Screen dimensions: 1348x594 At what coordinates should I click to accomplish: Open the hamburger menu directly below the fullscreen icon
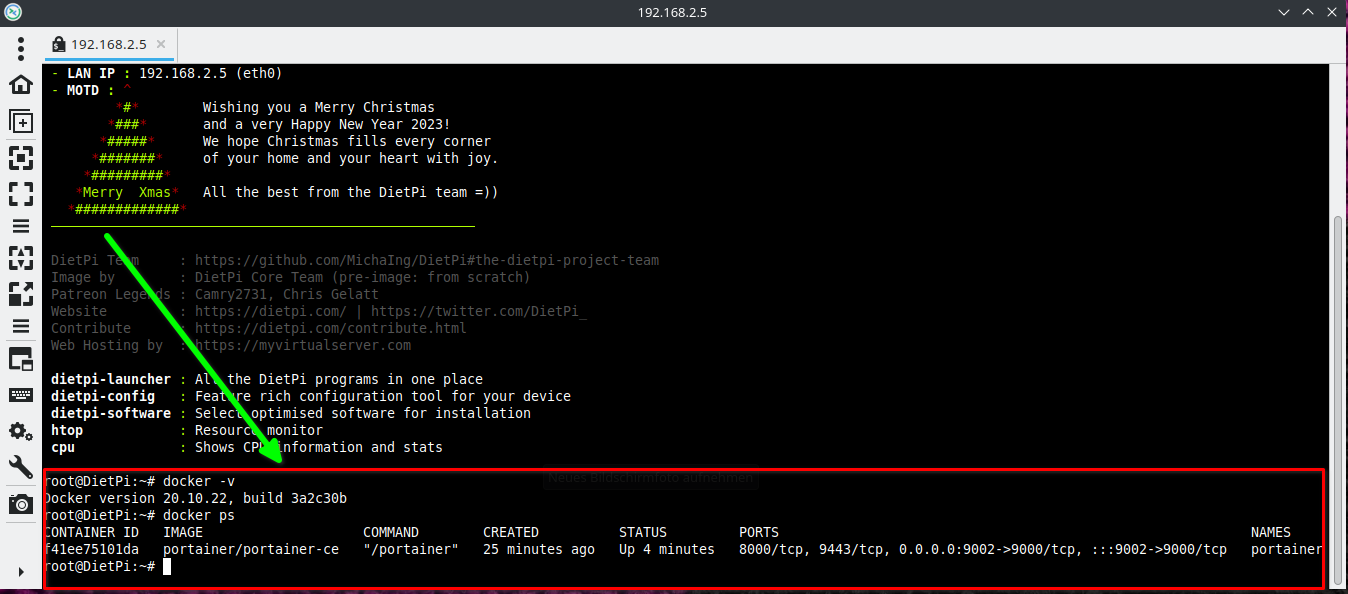point(21,226)
